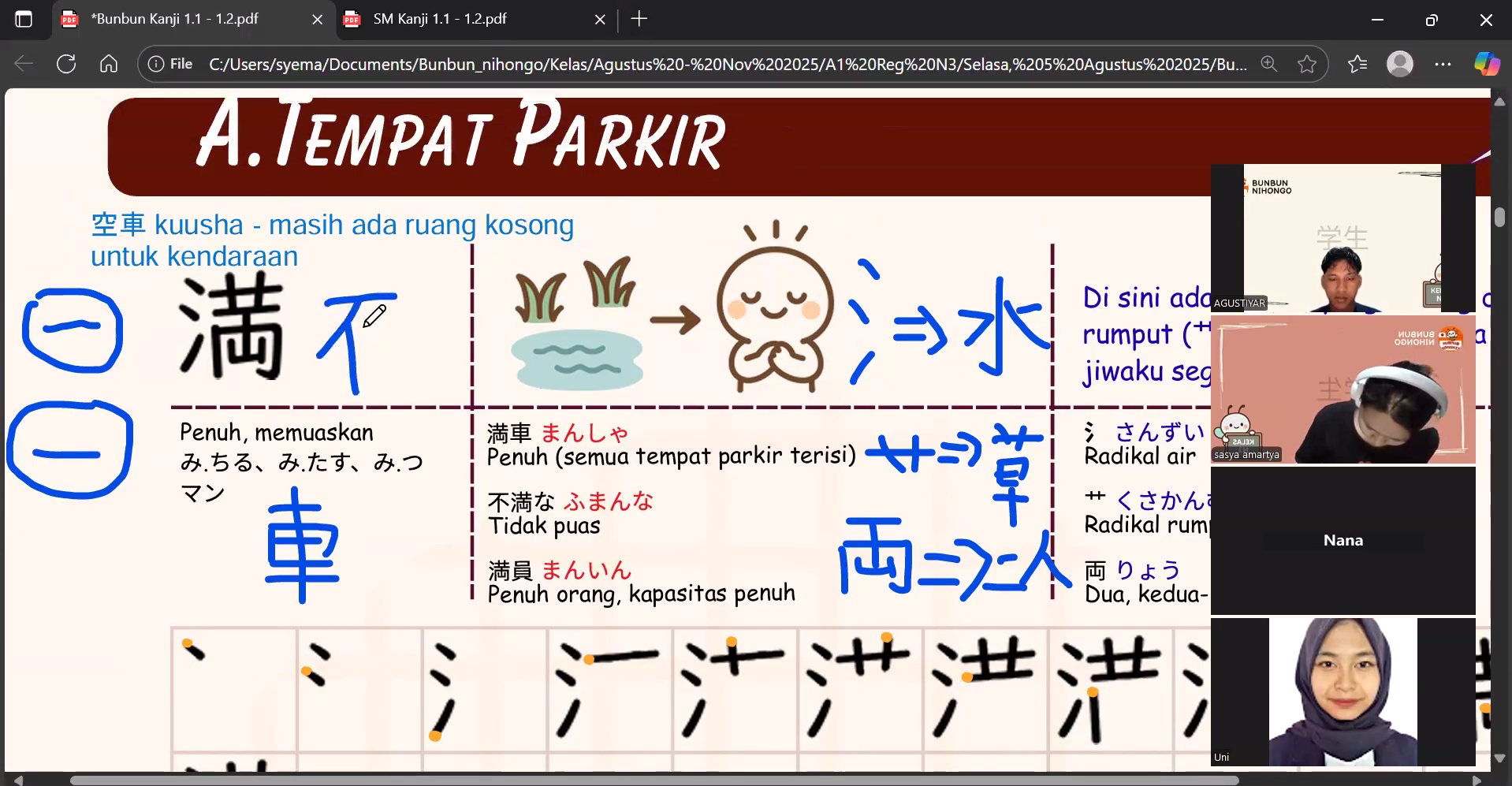The height and width of the screenshot is (786, 1512).
Task: Open the zoom magnifier in address bar
Action: click(1268, 64)
